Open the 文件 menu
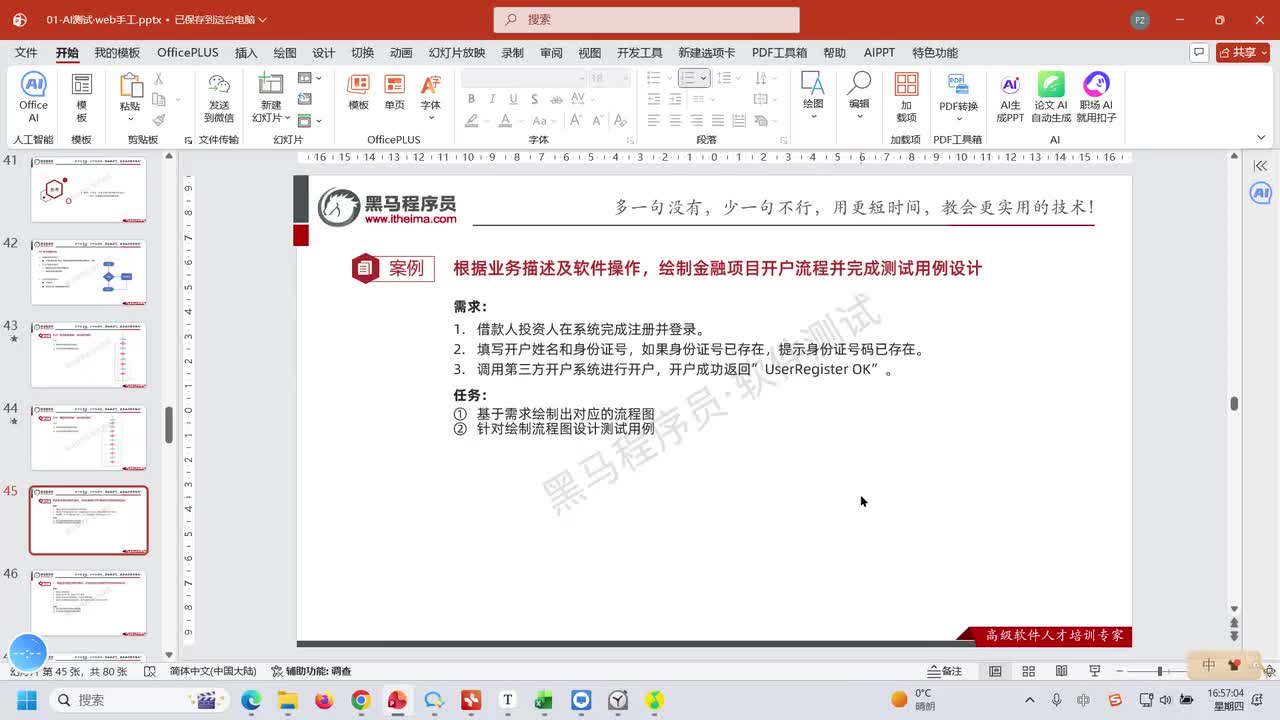Screen dimensions: 1280x720 click(x=26, y=53)
